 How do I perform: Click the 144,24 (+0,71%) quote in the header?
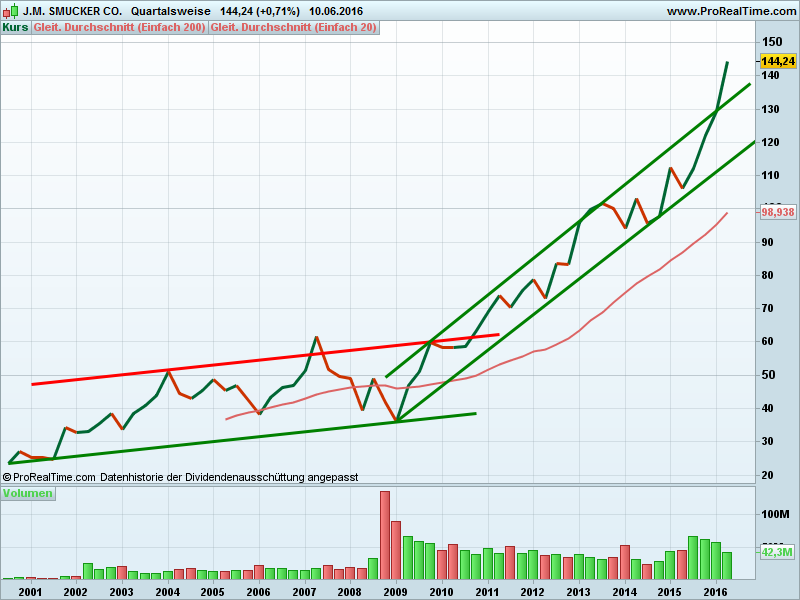point(260,11)
